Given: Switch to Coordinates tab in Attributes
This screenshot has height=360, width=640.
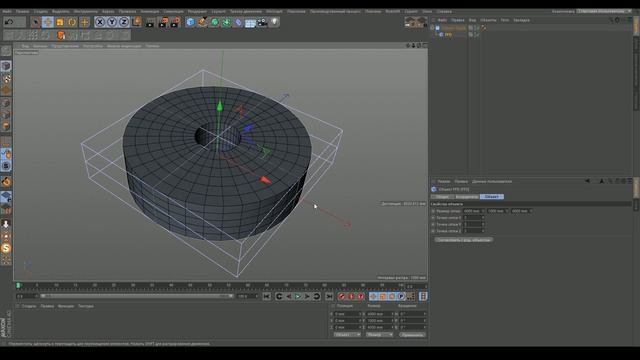Looking at the screenshot, I should click(467, 197).
